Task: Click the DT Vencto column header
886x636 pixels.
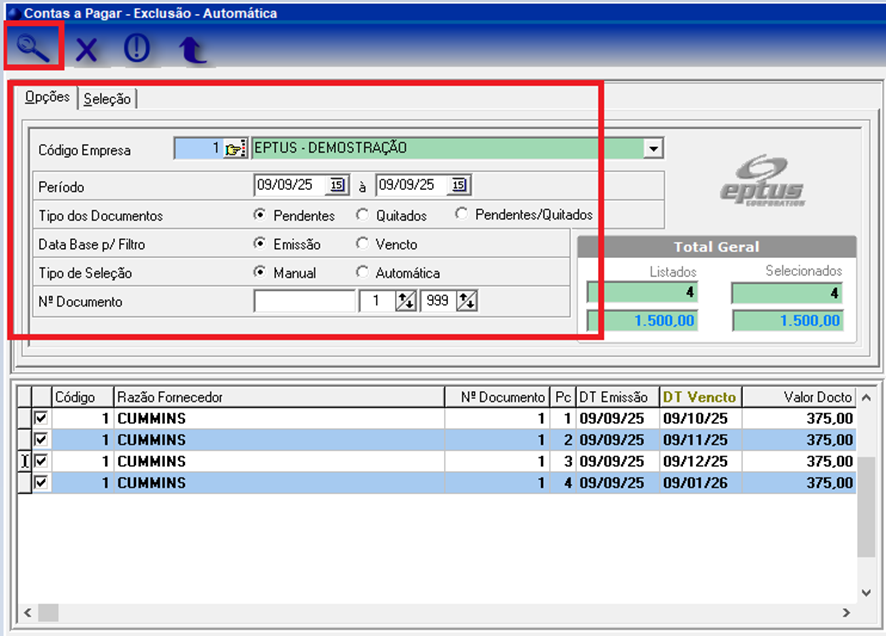Action: pyautogui.click(x=698, y=397)
